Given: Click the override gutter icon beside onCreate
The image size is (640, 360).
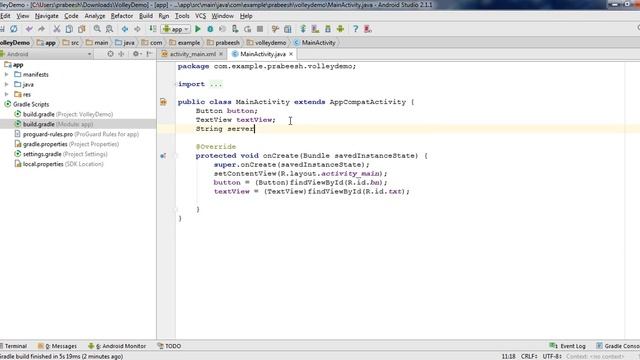Looking at the screenshot, I should point(163,156).
